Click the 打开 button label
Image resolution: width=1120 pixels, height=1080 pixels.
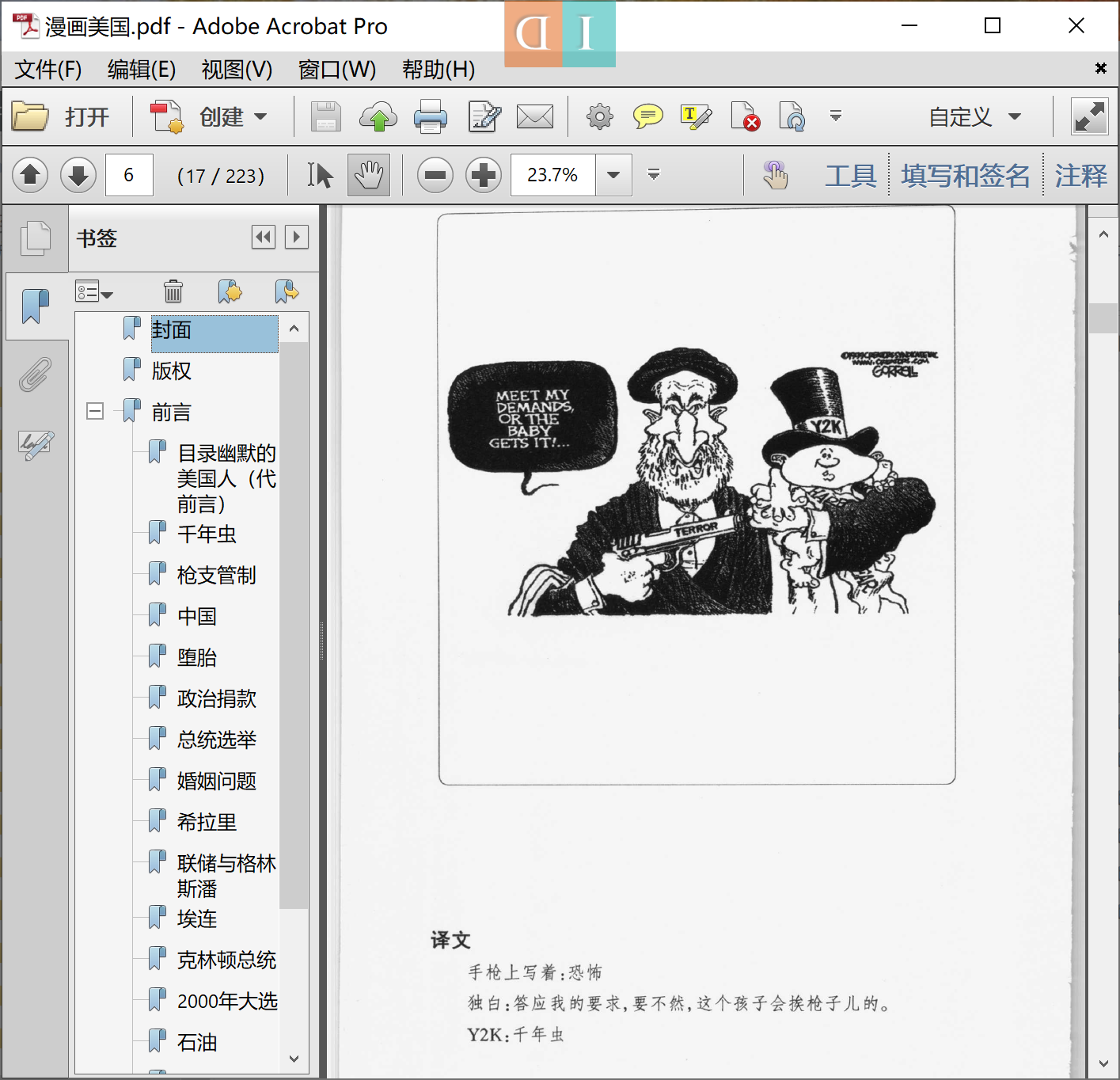pyautogui.click(x=87, y=117)
